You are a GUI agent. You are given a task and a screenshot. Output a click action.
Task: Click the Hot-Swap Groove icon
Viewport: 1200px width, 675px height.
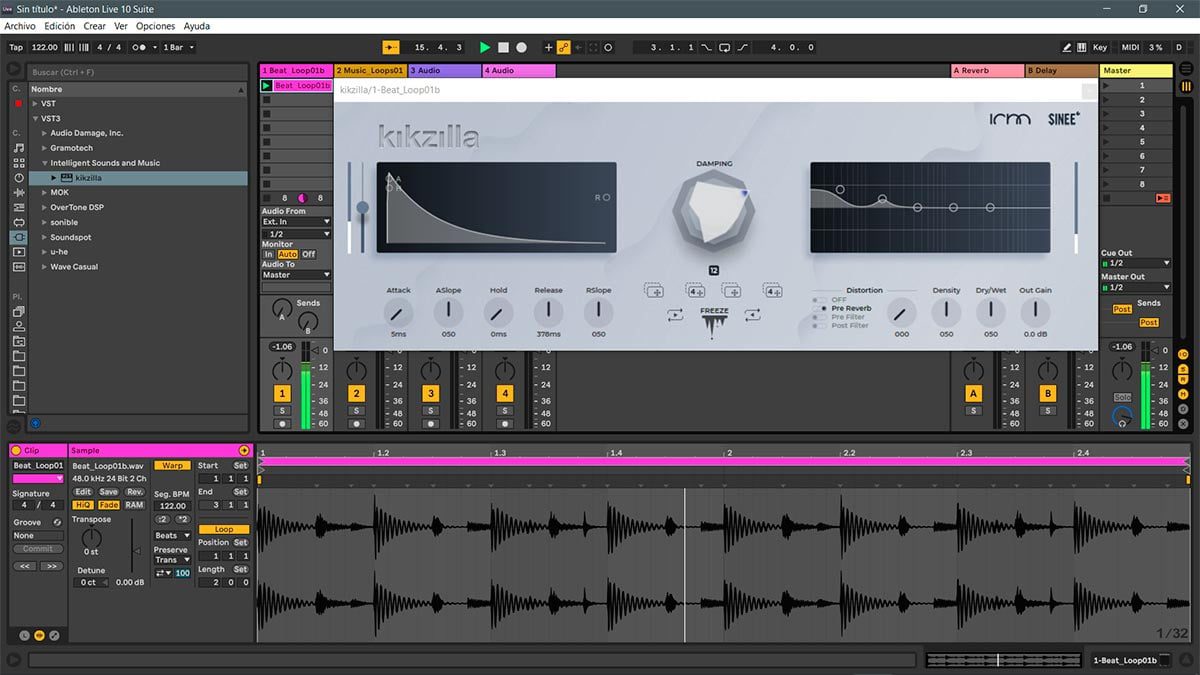[57, 522]
